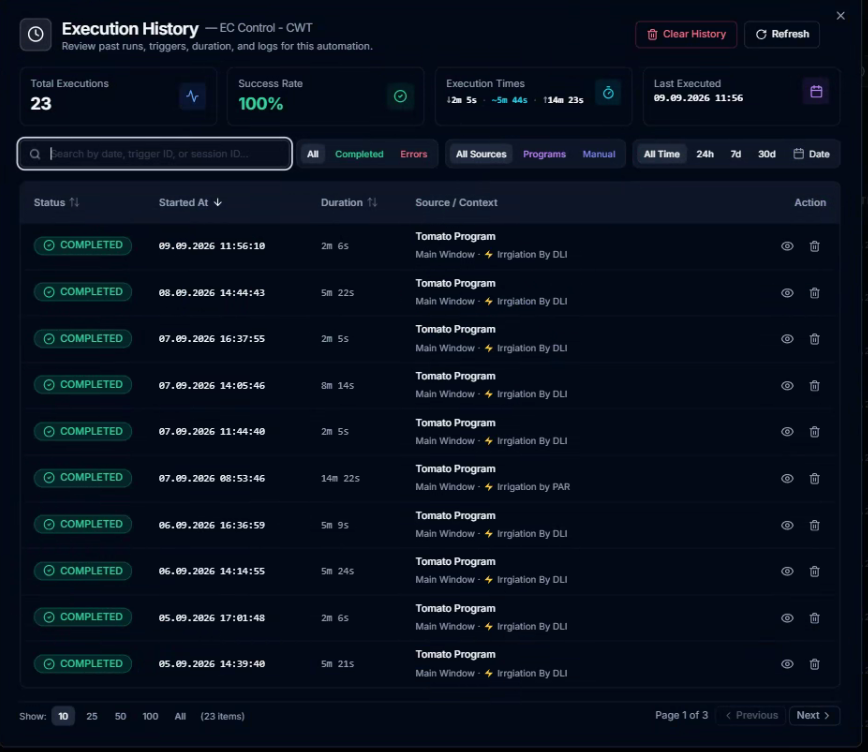Image resolution: width=868 pixels, height=752 pixels.
Task: Filter by Completed executions
Action: click(359, 154)
